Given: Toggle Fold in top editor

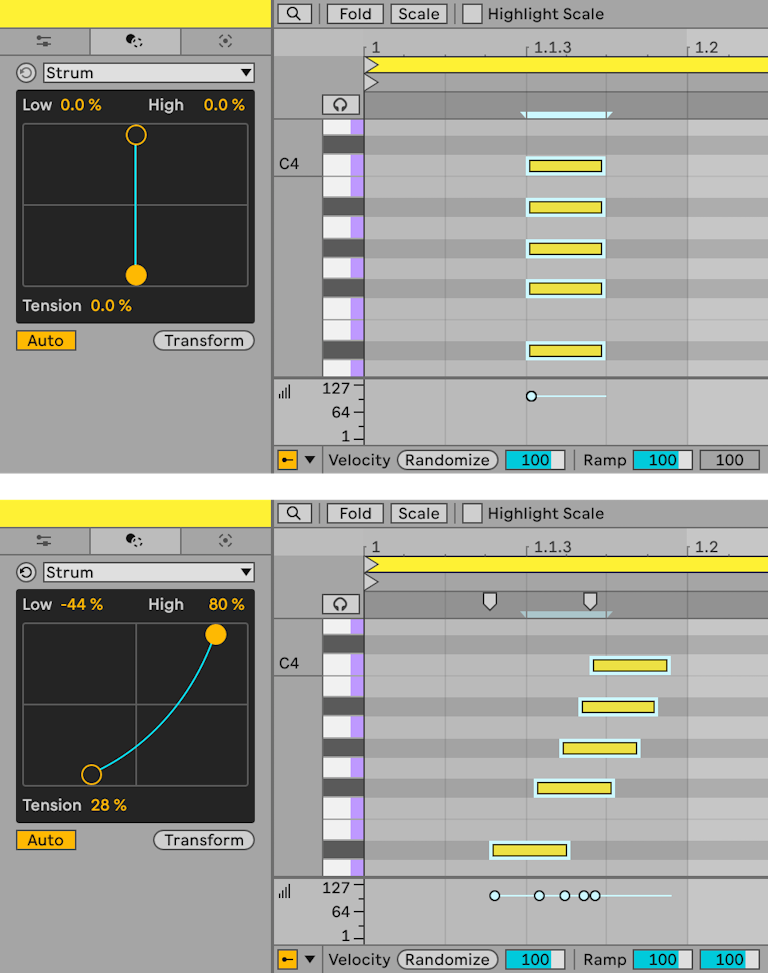Looking at the screenshot, I should [x=355, y=14].
